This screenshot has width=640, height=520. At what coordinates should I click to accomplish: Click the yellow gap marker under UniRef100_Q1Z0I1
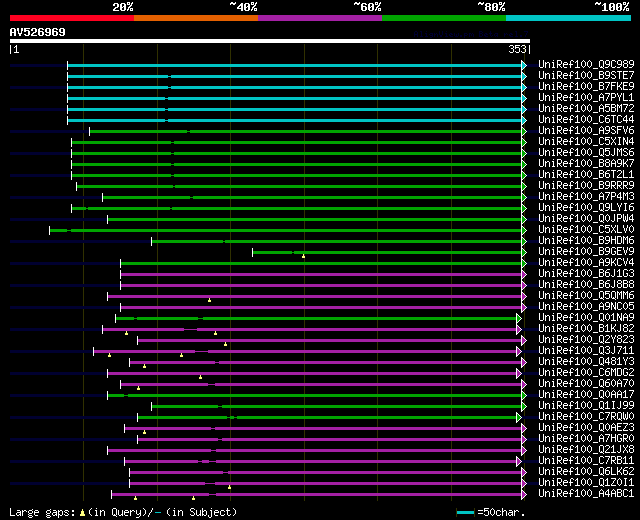229,487
